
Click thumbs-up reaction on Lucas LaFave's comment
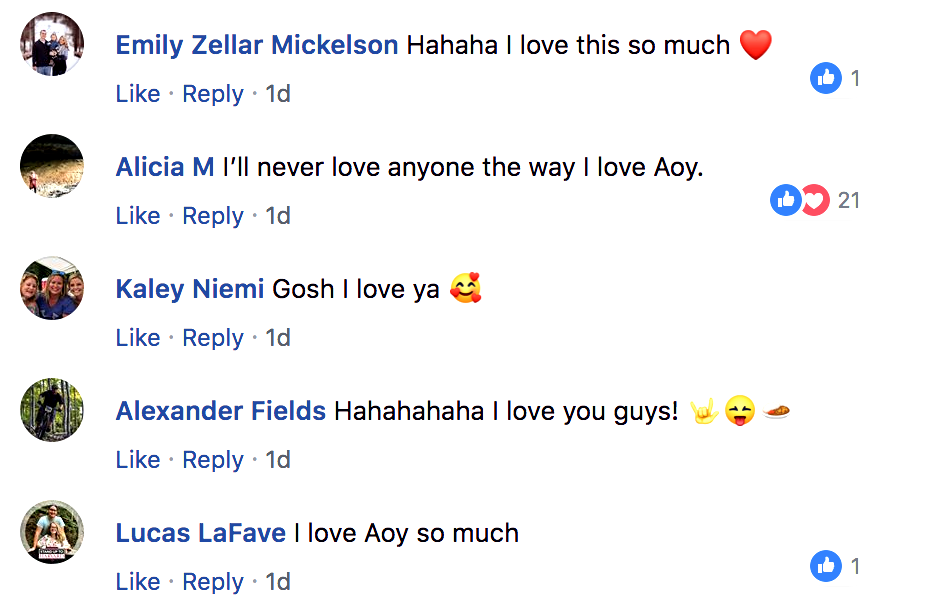(x=826, y=567)
